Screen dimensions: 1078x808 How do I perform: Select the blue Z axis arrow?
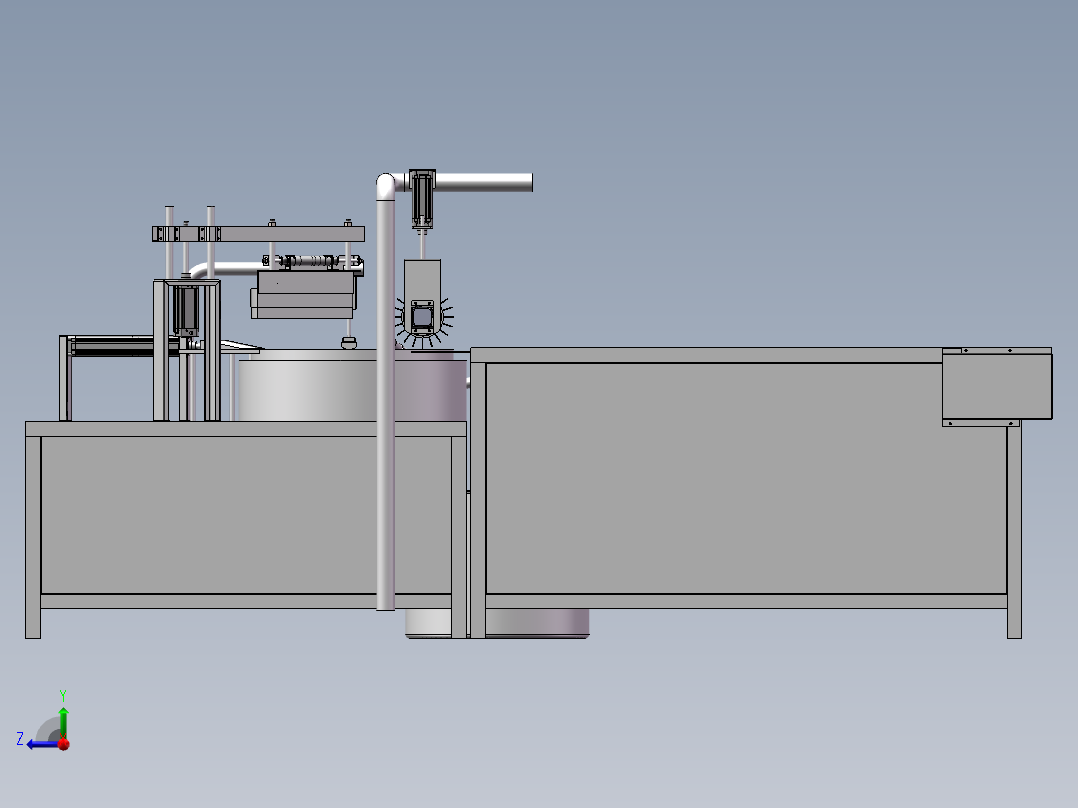coord(37,743)
